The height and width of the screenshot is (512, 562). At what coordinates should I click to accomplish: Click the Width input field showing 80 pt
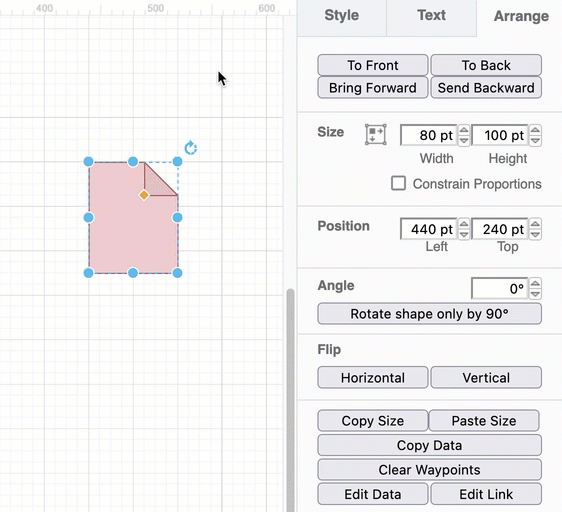coord(429,135)
